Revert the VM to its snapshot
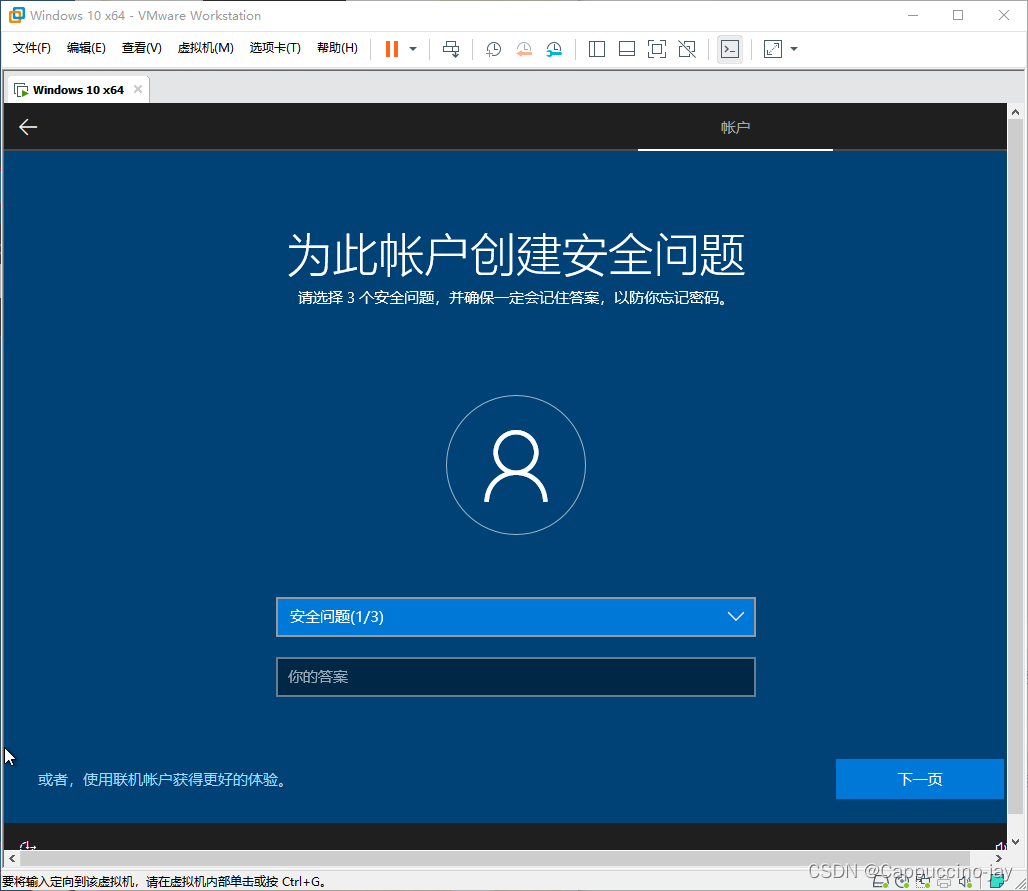This screenshot has height=891, width=1028. pos(524,49)
